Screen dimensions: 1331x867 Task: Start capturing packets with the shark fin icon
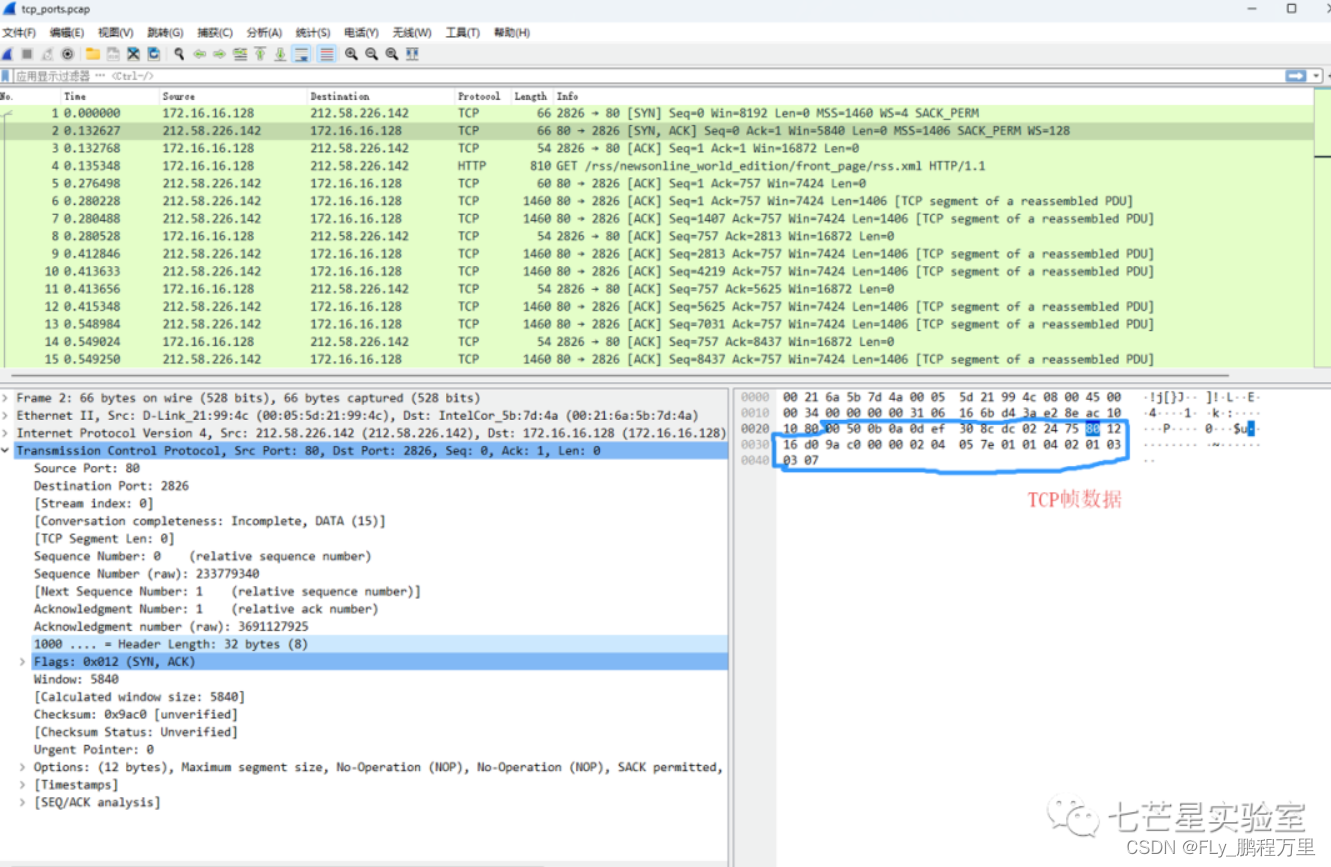click(x=7, y=54)
